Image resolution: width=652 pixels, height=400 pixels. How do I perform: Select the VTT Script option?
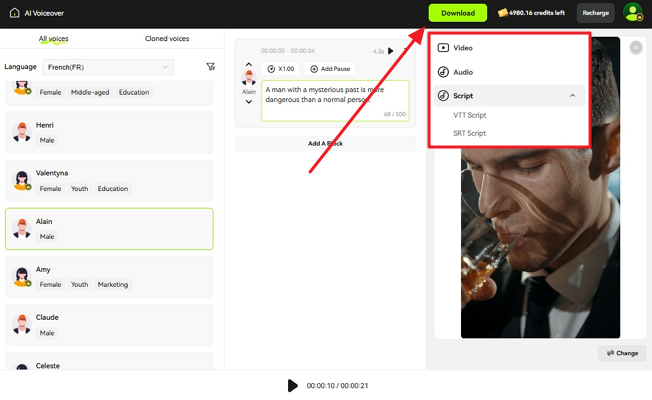click(x=469, y=115)
